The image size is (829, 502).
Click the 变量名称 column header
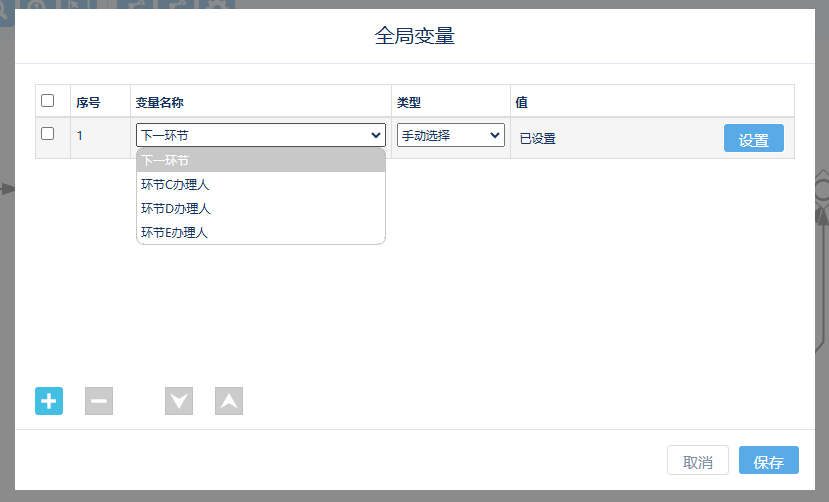(x=159, y=102)
